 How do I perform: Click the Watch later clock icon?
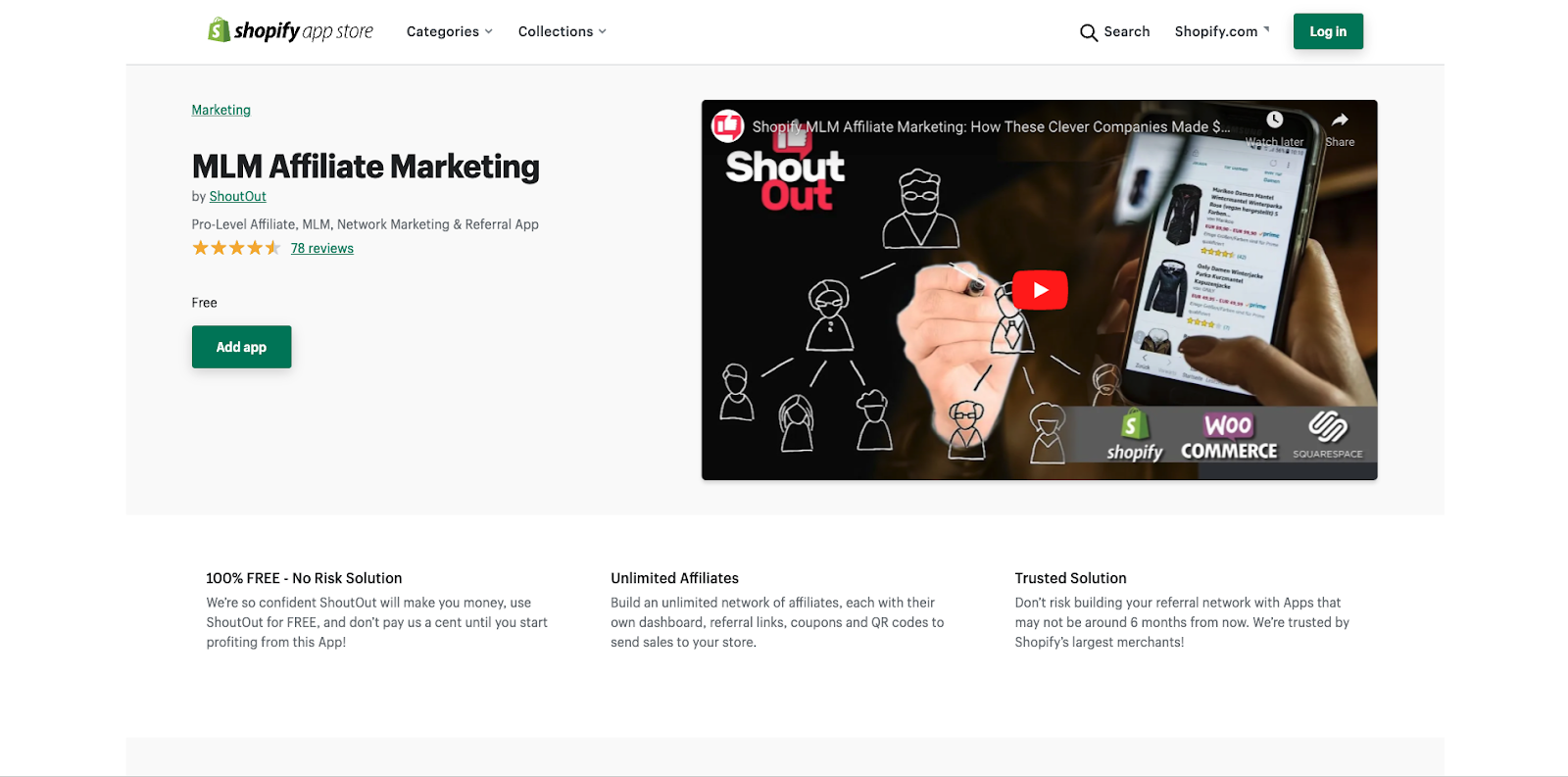[1274, 120]
